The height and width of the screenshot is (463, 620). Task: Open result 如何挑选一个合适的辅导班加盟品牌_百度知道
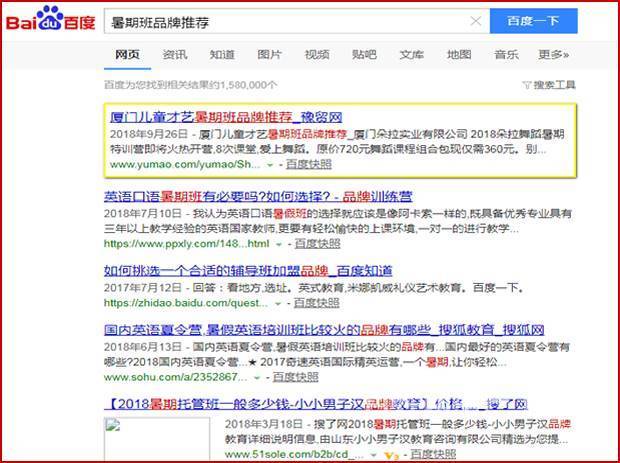pyautogui.click(x=248, y=271)
